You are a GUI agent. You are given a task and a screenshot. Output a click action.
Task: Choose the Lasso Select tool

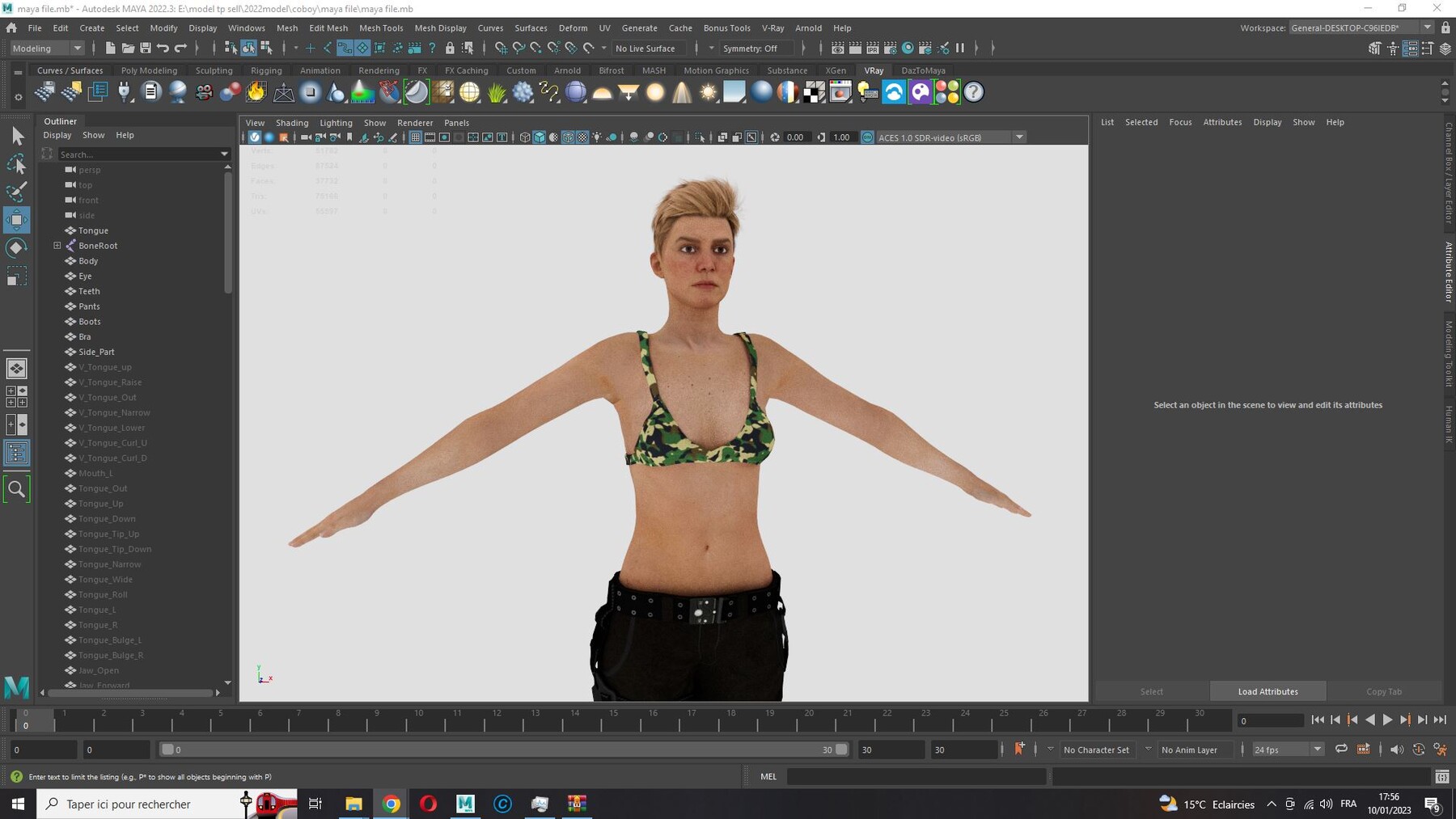(x=17, y=164)
